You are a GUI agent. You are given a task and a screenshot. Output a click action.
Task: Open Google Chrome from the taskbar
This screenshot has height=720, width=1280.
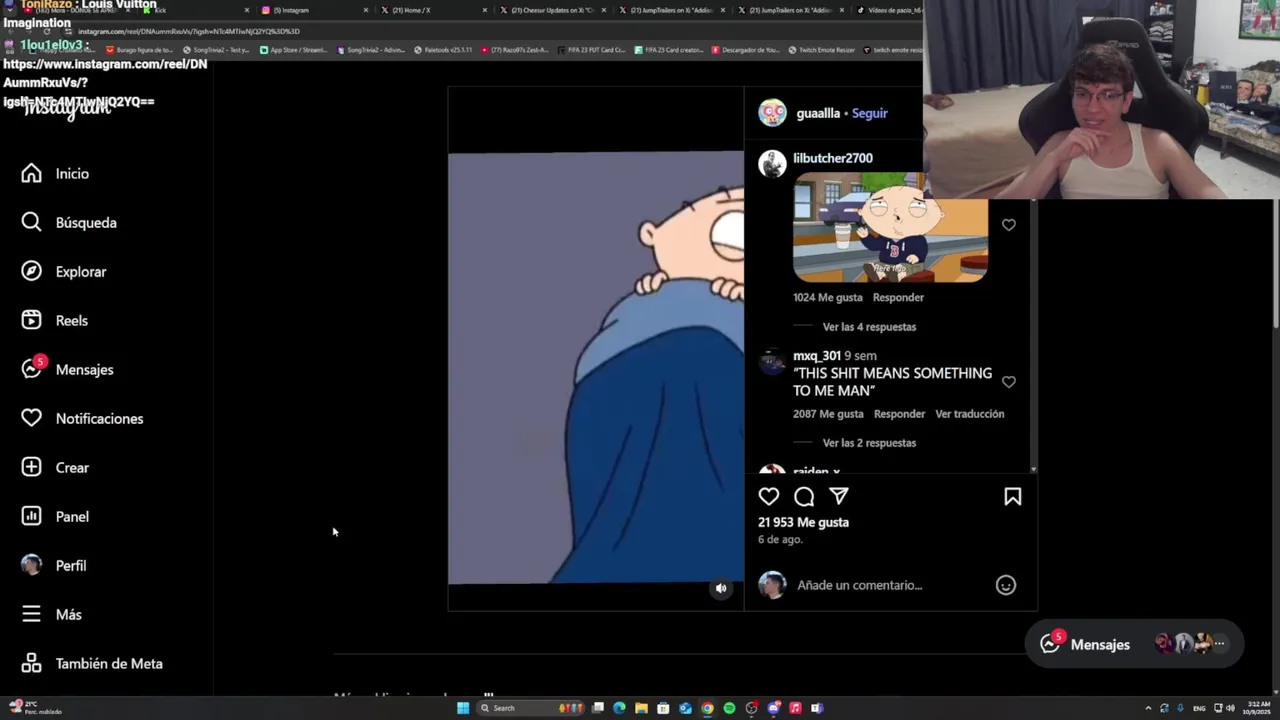(707, 708)
